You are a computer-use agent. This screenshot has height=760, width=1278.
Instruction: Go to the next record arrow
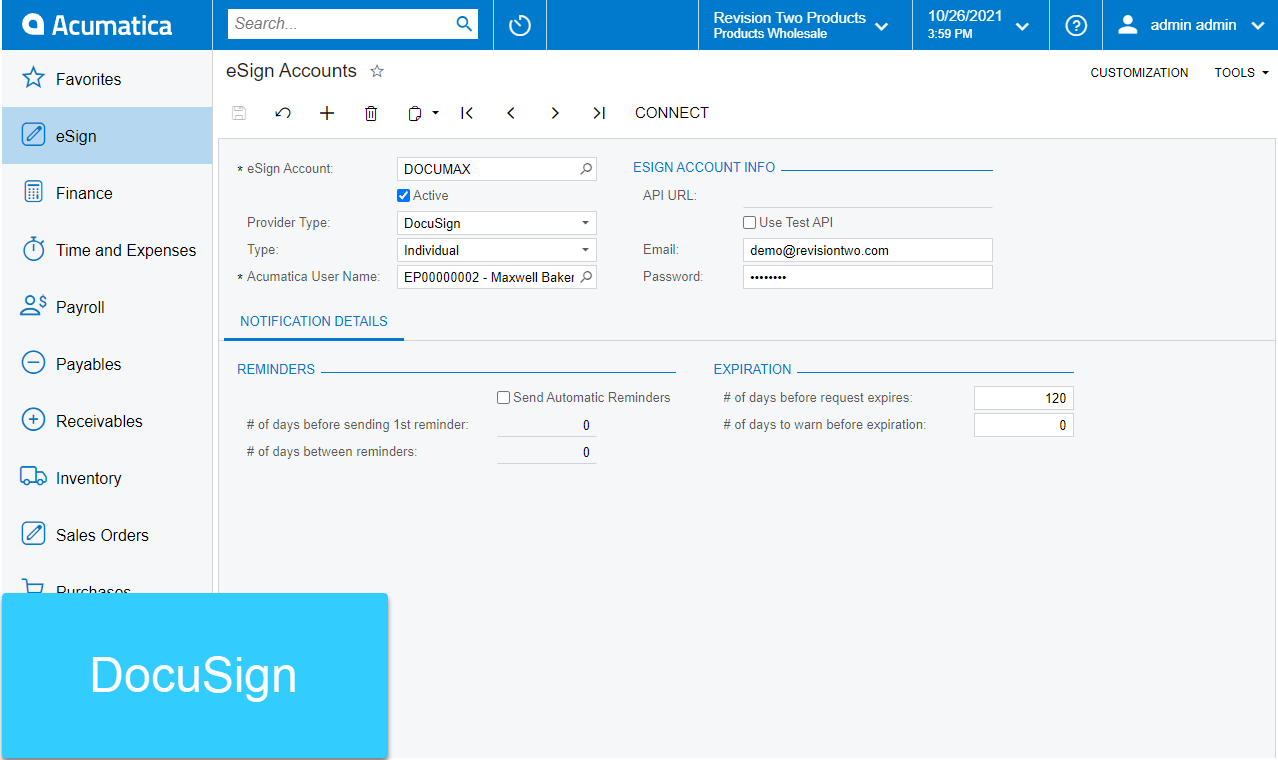(x=555, y=113)
